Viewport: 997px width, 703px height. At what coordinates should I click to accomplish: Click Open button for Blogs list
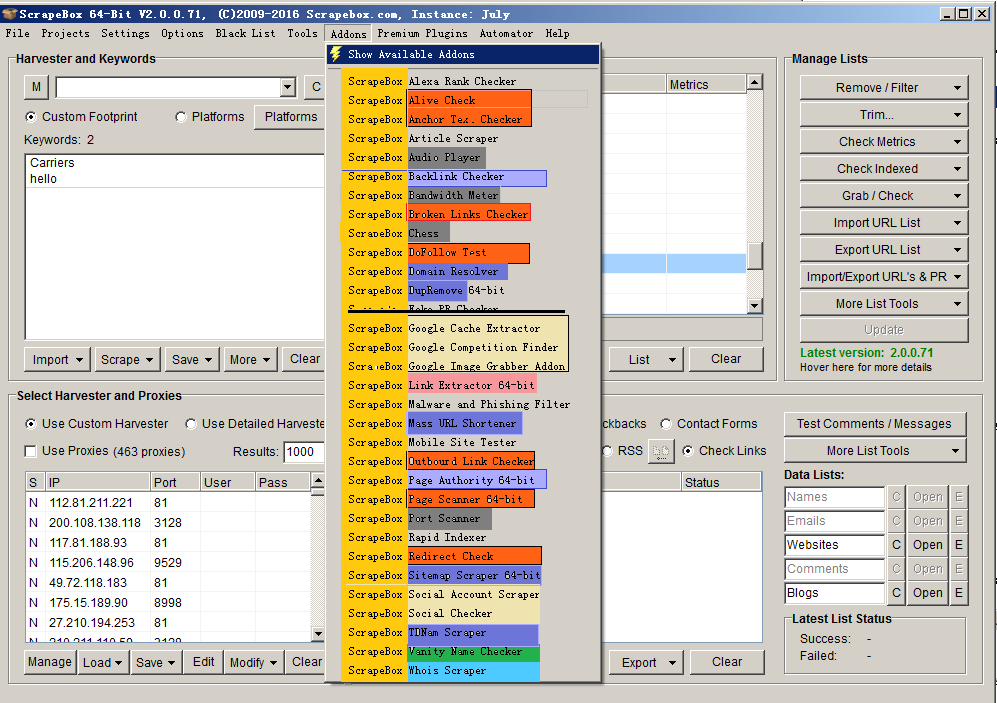coord(928,593)
